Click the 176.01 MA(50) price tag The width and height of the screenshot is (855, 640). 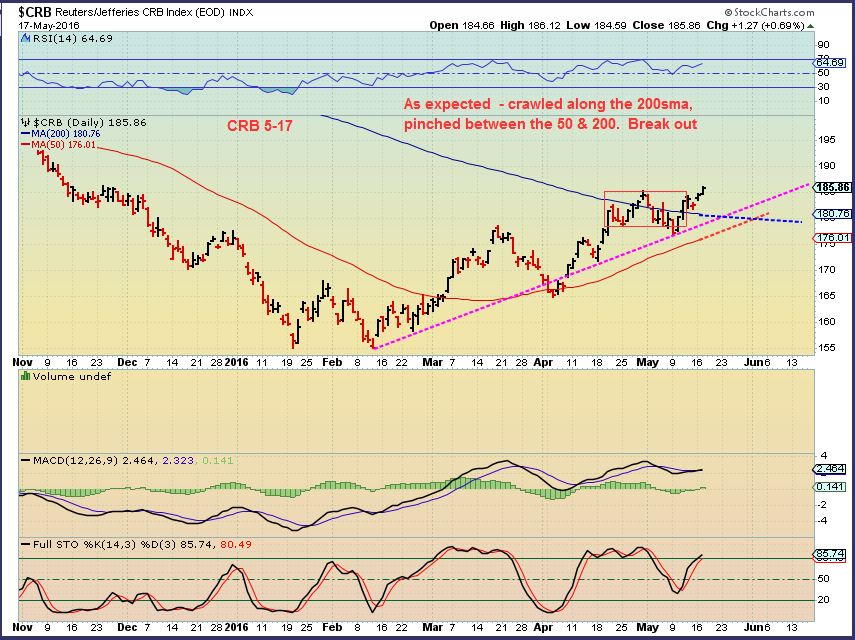coord(833,237)
